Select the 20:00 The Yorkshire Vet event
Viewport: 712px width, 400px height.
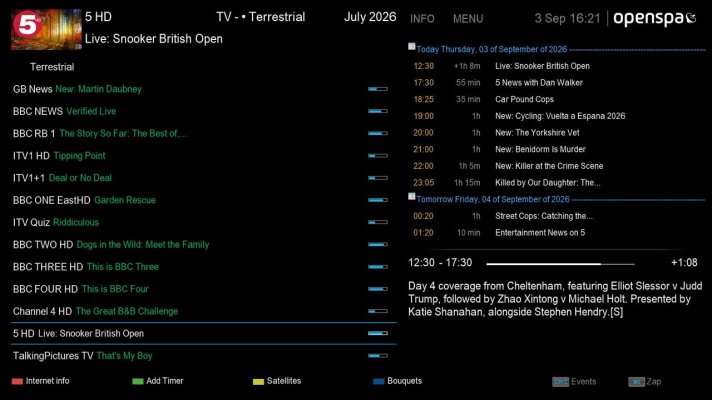(557, 133)
